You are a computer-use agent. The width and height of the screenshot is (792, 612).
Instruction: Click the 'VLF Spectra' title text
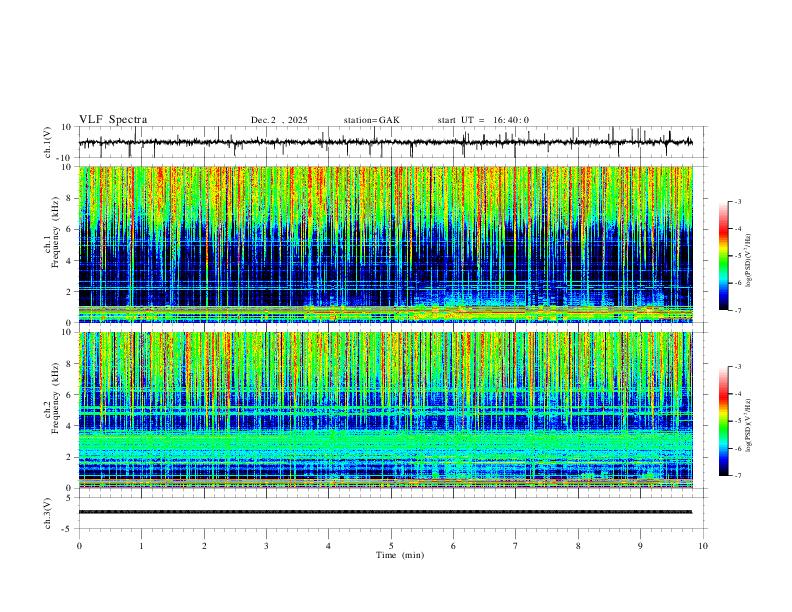tap(113, 120)
